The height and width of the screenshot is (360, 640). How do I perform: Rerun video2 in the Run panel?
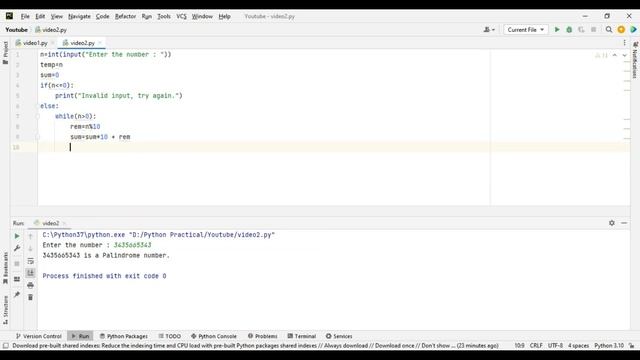coord(17,236)
